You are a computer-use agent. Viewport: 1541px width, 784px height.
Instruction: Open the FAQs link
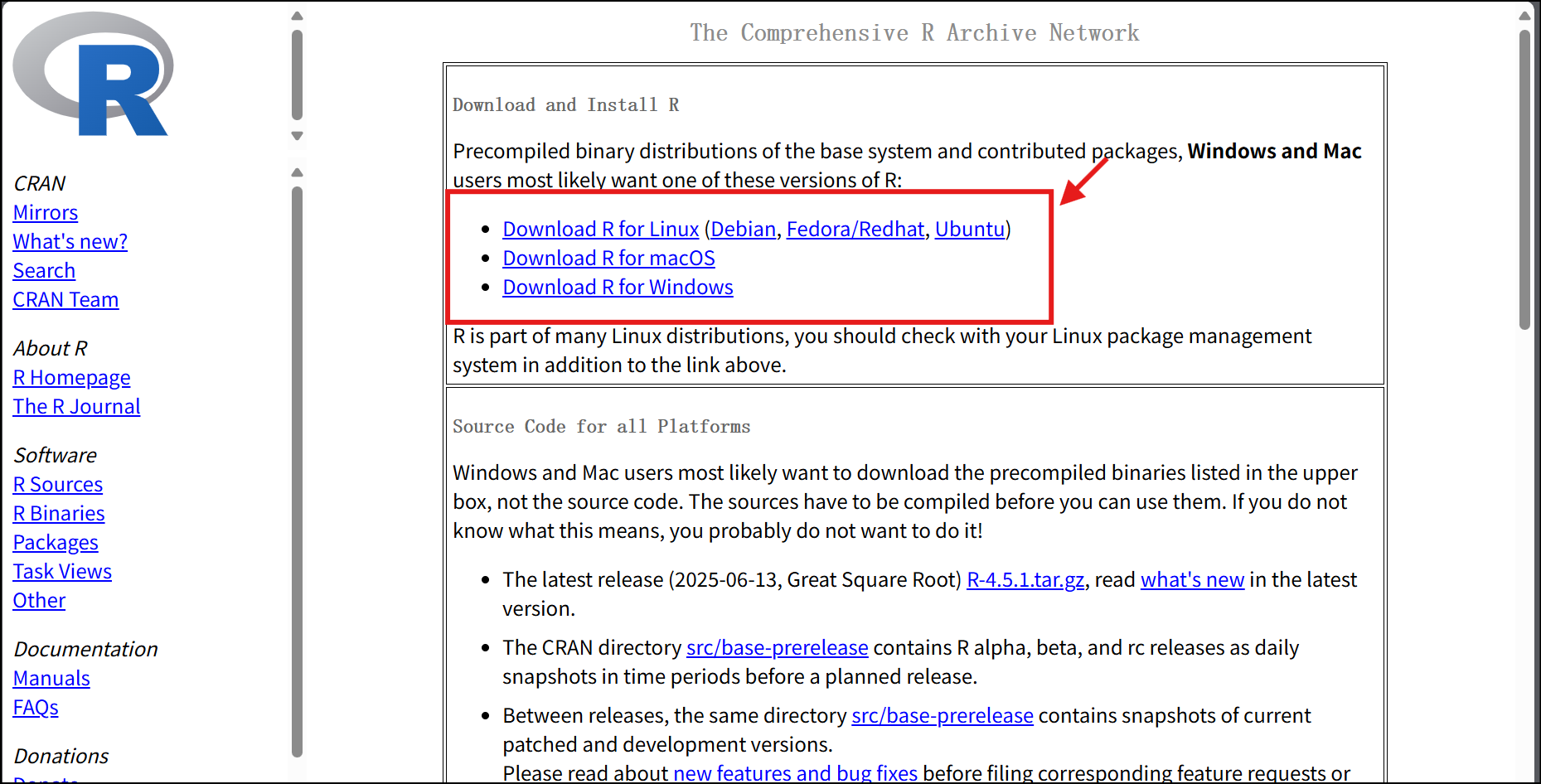point(36,708)
